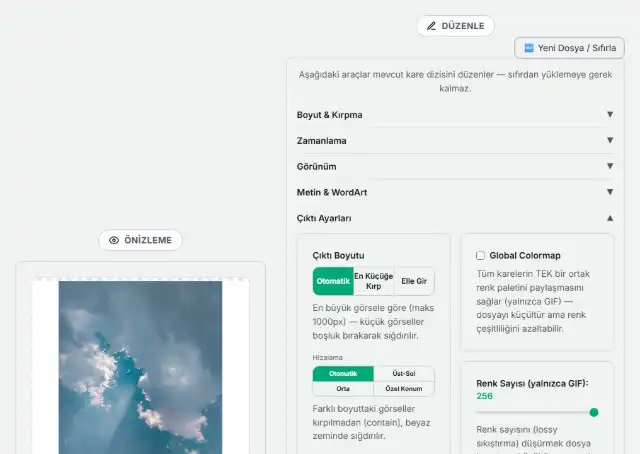Expand the Metin & WordArt section arrow
Screen dimensions: 640x454
pos(610,192)
